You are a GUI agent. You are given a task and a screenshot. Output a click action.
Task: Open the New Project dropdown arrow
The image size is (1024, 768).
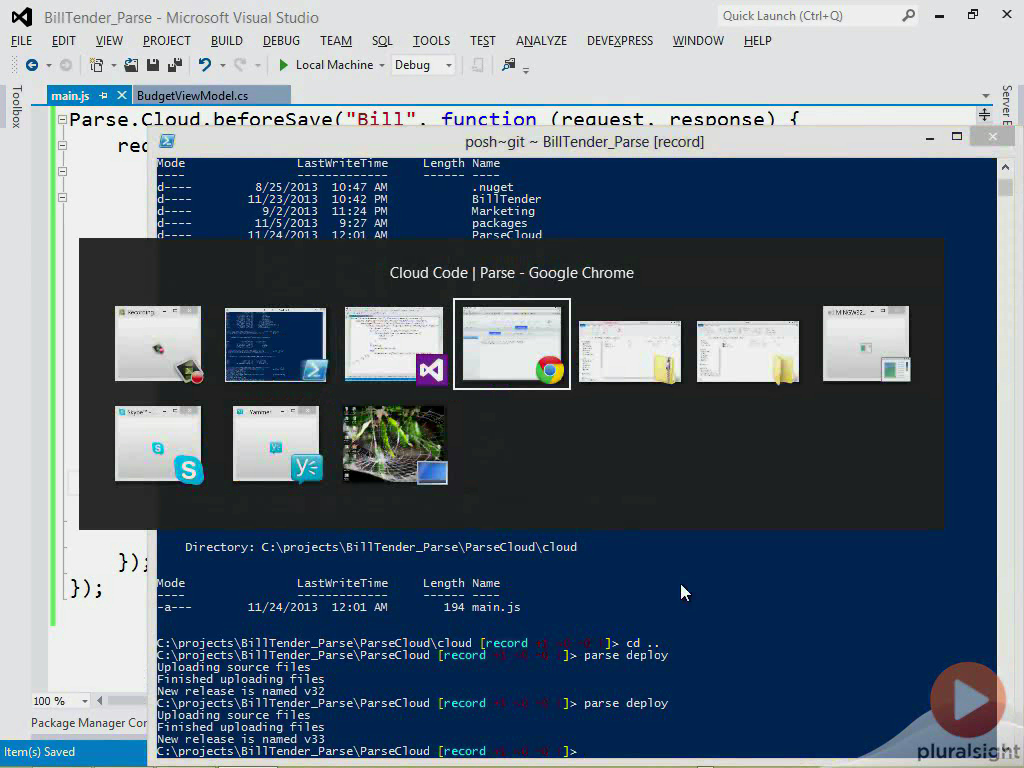click(114, 65)
